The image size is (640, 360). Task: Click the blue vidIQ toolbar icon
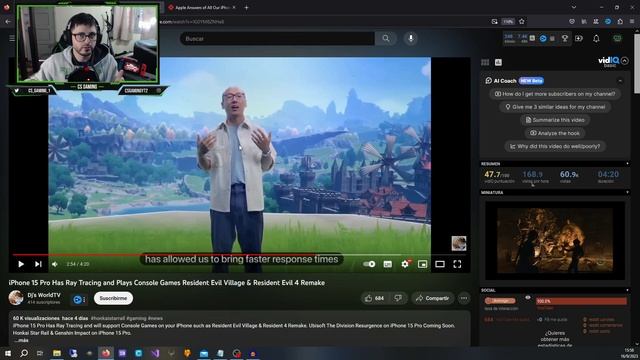pos(543,38)
